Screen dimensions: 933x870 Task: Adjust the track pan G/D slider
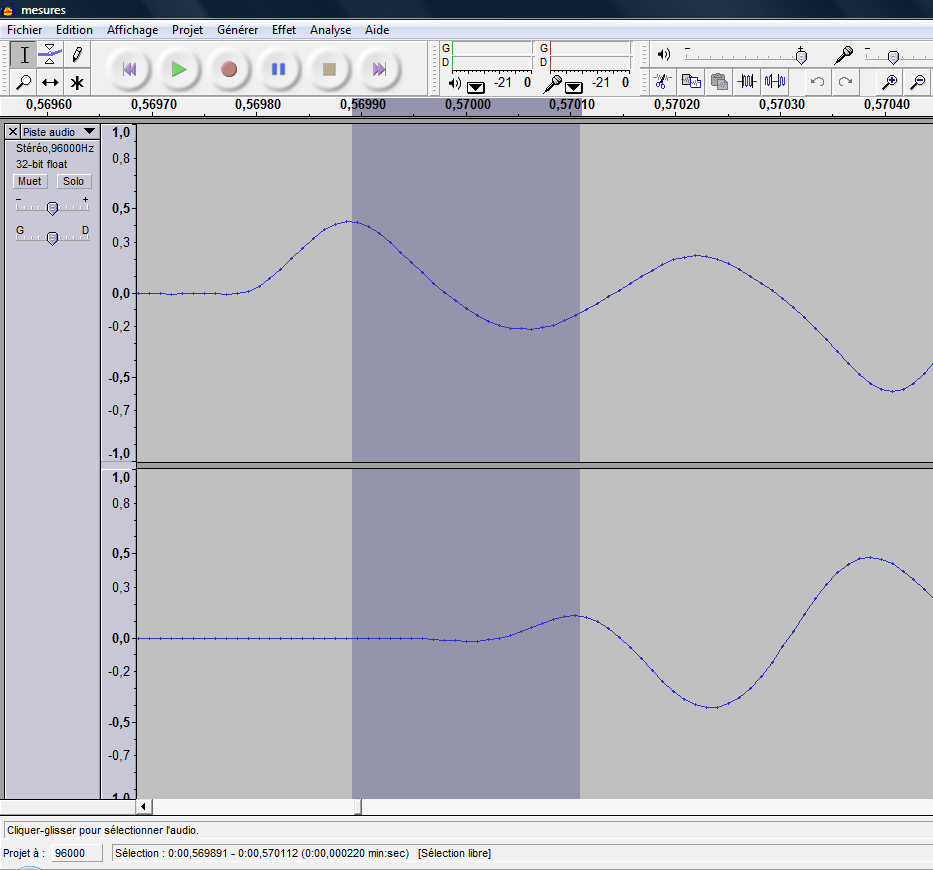point(52,238)
